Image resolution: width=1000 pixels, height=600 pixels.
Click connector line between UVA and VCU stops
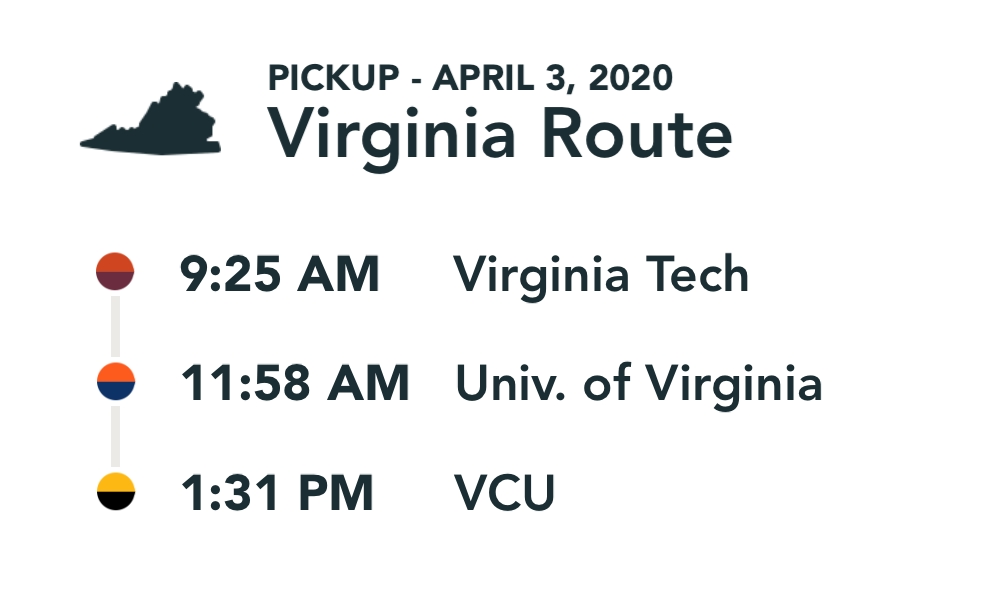pyautogui.click(x=115, y=436)
